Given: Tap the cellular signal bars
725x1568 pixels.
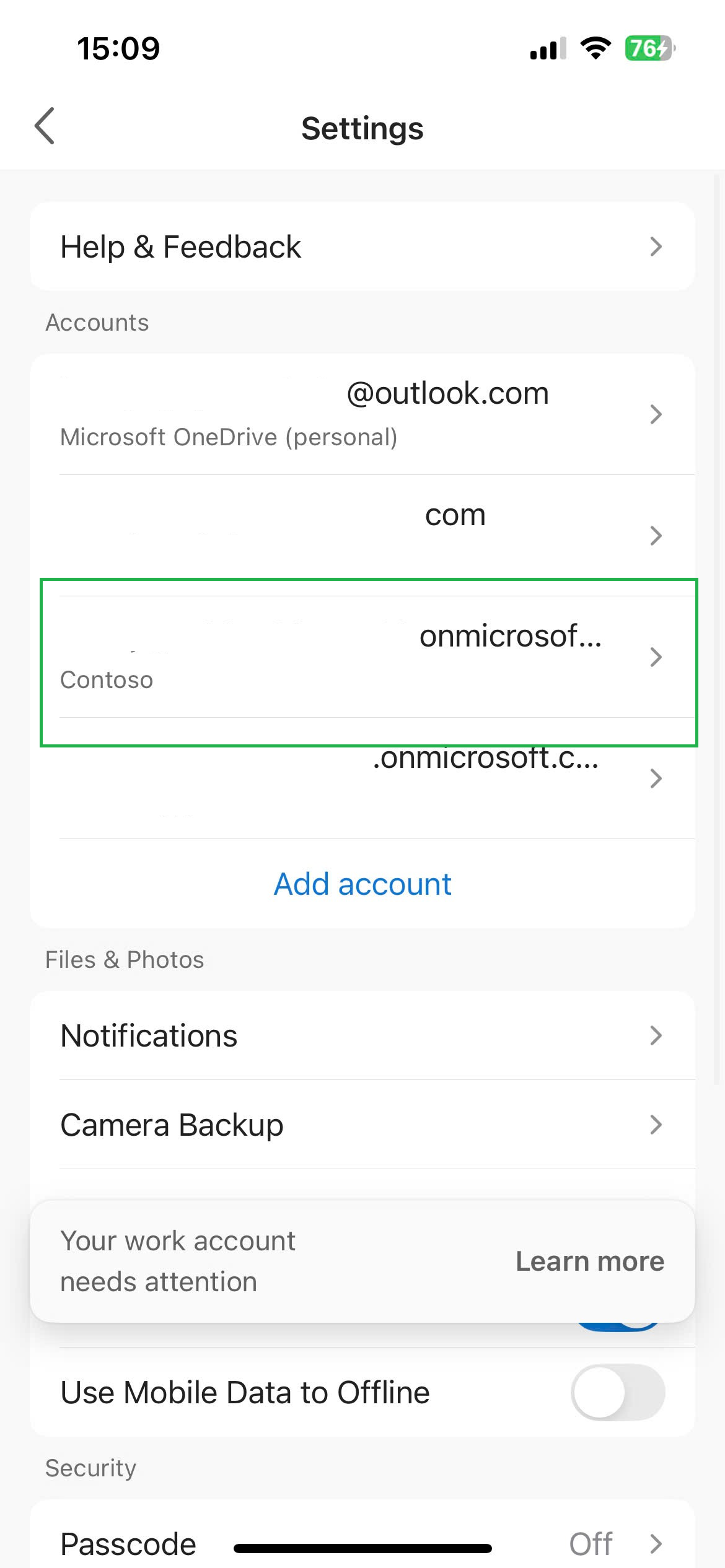Looking at the screenshot, I should click(548, 48).
